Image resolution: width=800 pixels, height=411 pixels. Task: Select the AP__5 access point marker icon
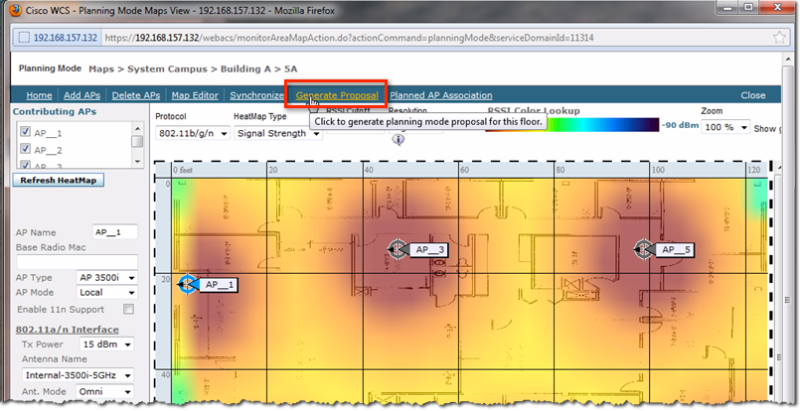[644, 249]
